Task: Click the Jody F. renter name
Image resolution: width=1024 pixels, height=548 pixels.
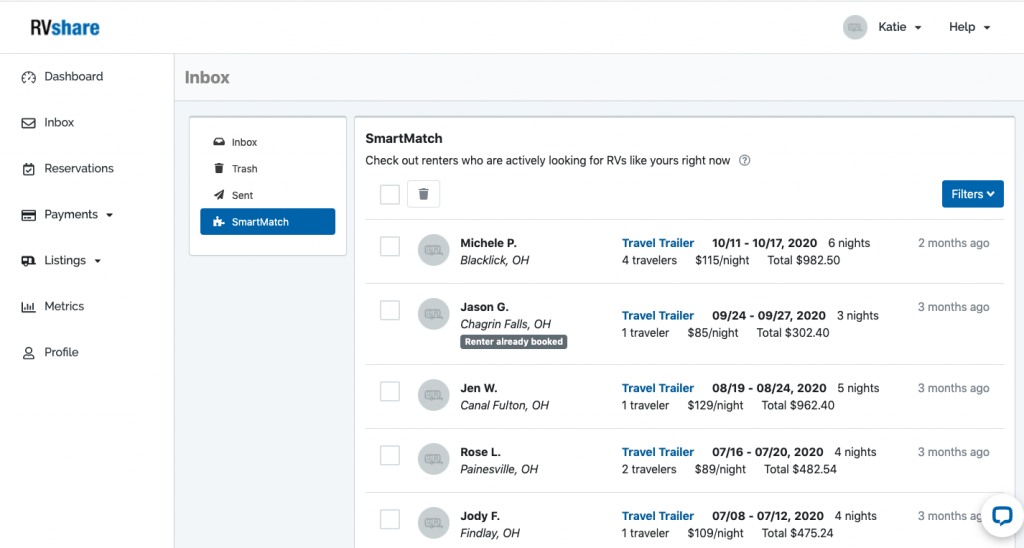Action: tap(480, 516)
